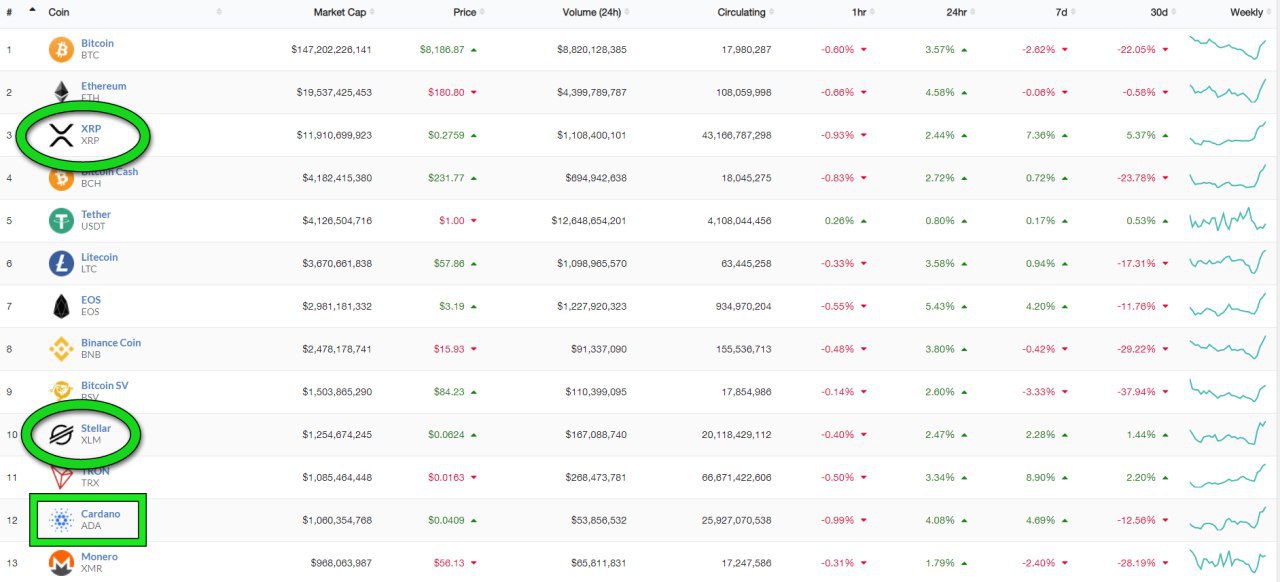
Task: View Tether weekly sparkline chart
Action: [1227, 219]
